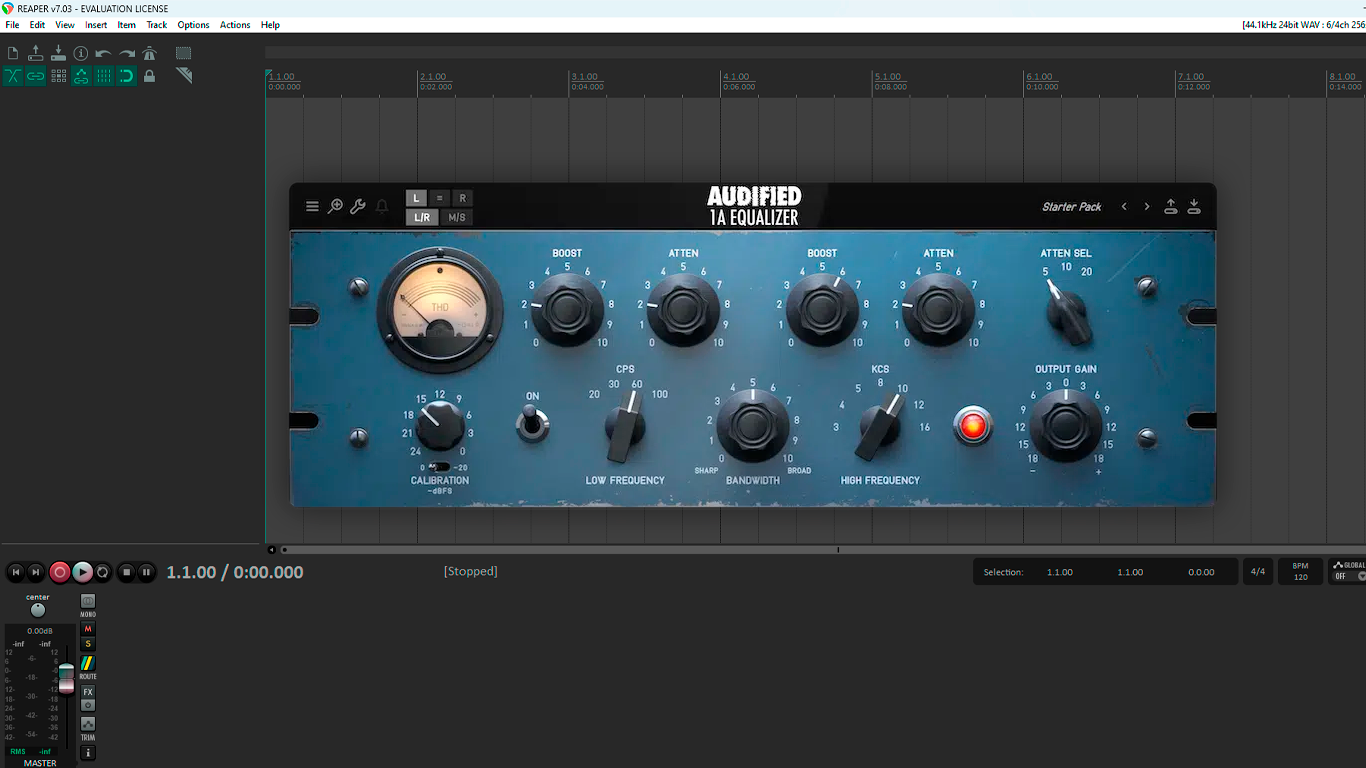Click the ATTEN SEL selector knob
Screen dimensions: 1366x768
point(1067,315)
